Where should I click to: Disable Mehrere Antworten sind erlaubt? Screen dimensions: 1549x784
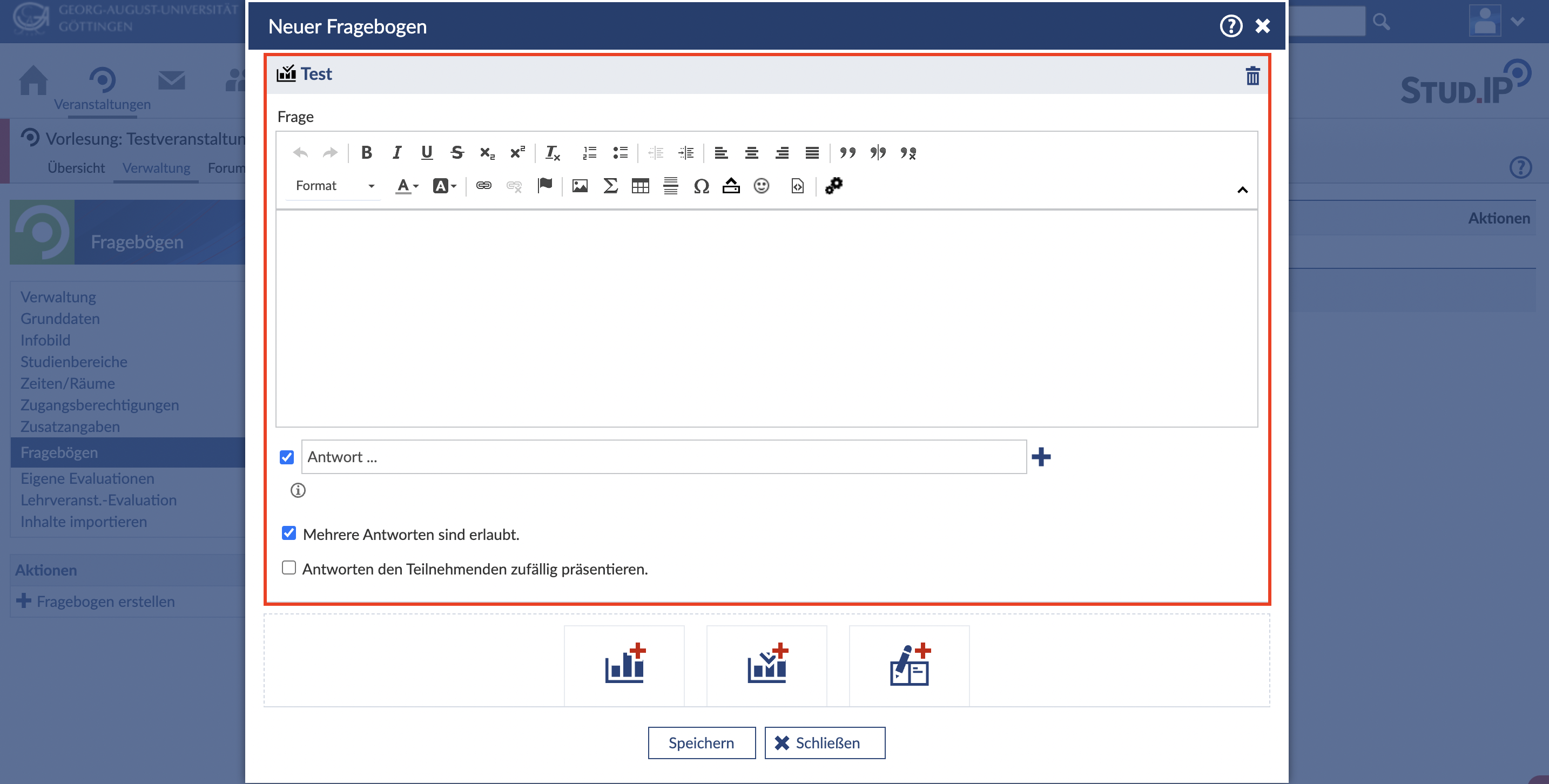[289, 533]
